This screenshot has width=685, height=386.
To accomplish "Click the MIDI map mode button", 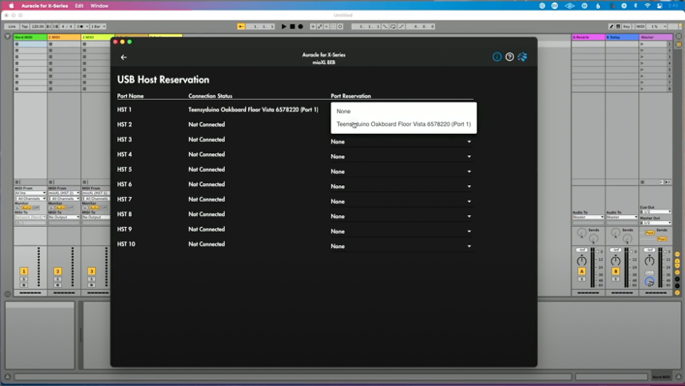I will (x=640, y=27).
